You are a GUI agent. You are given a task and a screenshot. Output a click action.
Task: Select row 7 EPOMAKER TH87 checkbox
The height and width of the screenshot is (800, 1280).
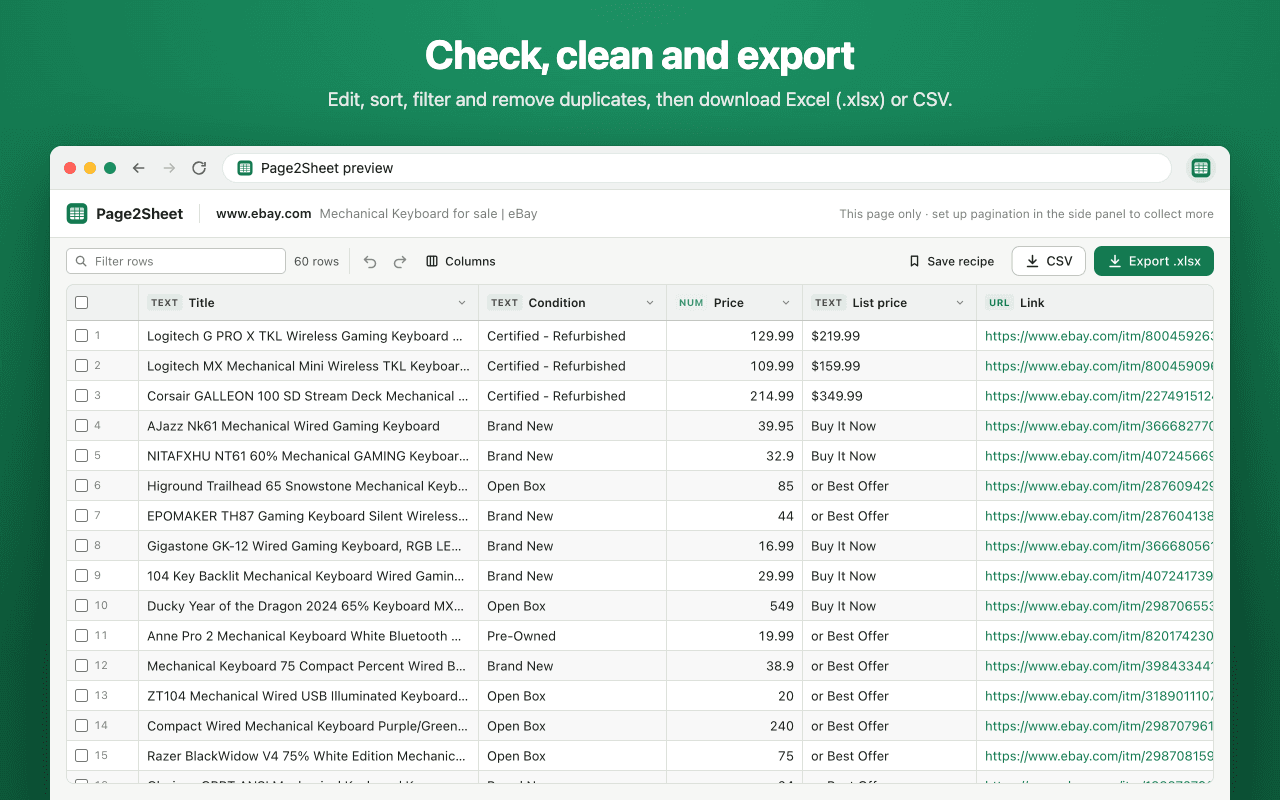(82, 516)
